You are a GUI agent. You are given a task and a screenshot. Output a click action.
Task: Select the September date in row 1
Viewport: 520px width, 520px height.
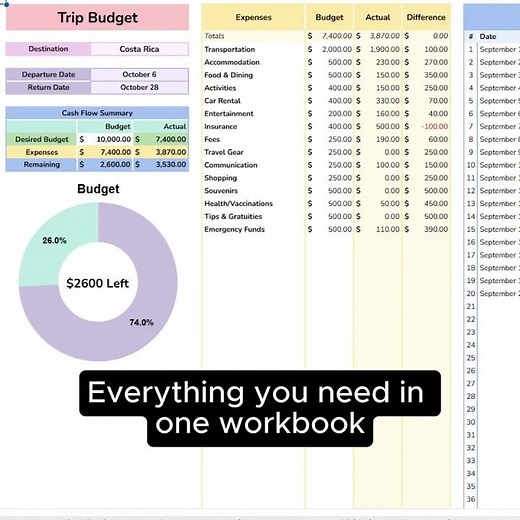[x=499, y=49]
